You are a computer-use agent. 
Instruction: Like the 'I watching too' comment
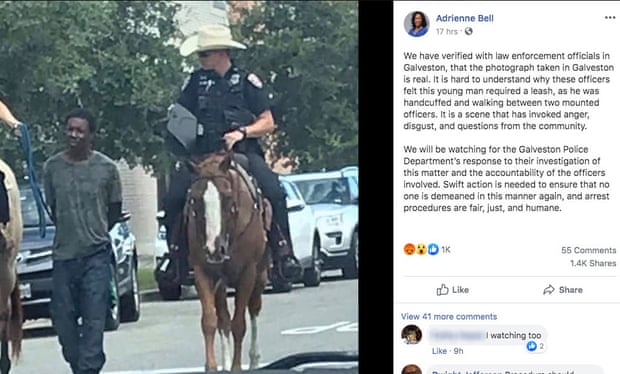(x=439, y=351)
